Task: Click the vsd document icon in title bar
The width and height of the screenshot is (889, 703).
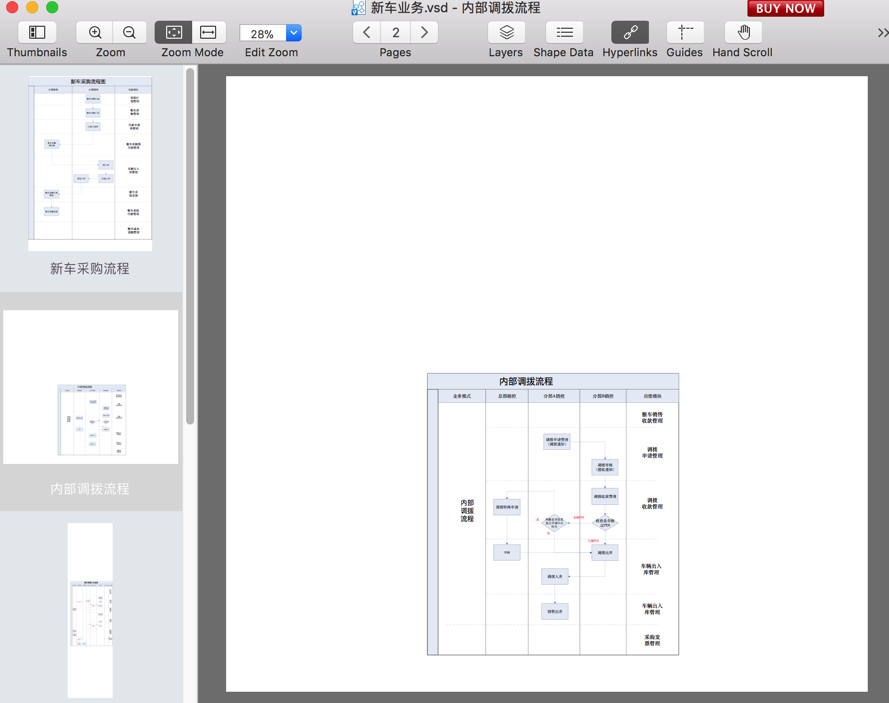Action: click(x=358, y=8)
